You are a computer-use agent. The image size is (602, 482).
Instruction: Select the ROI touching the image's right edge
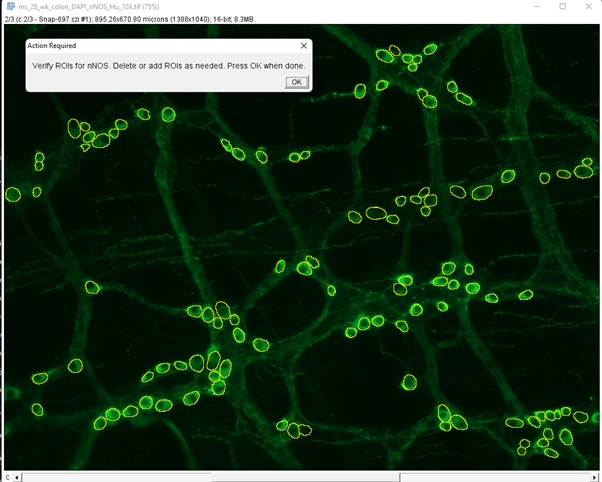click(x=584, y=171)
